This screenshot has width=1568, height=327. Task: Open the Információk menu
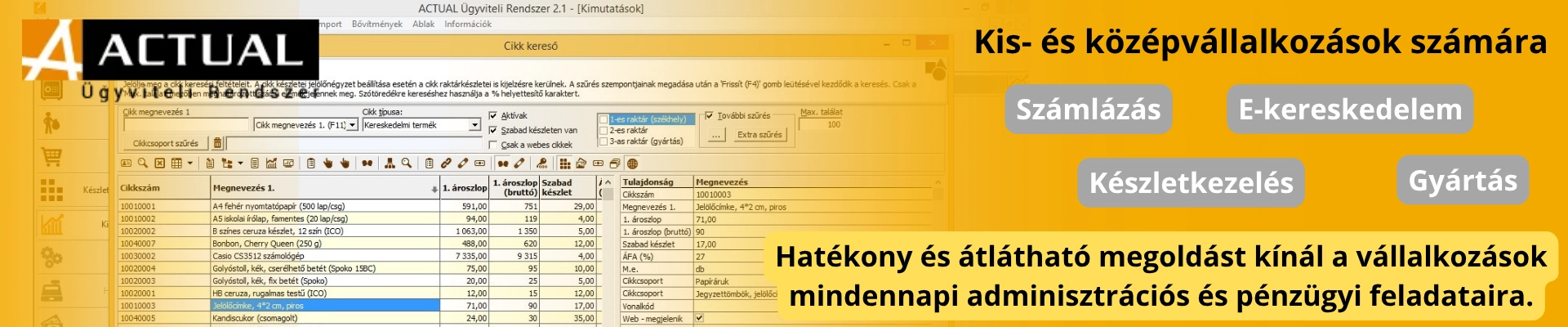pyautogui.click(x=468, y=25)
